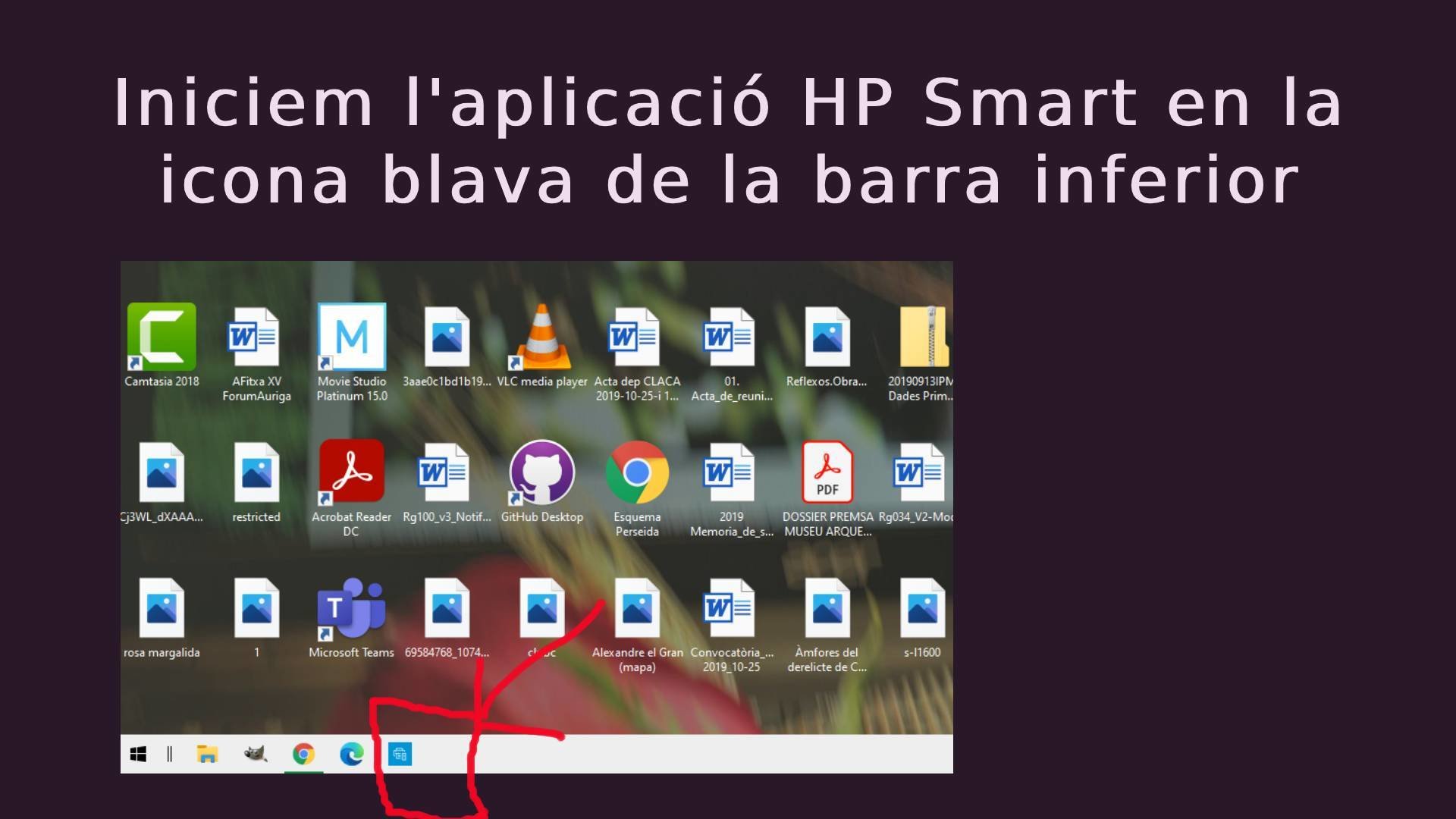
Task: Click the restricted image file
Action: (256, 472)
